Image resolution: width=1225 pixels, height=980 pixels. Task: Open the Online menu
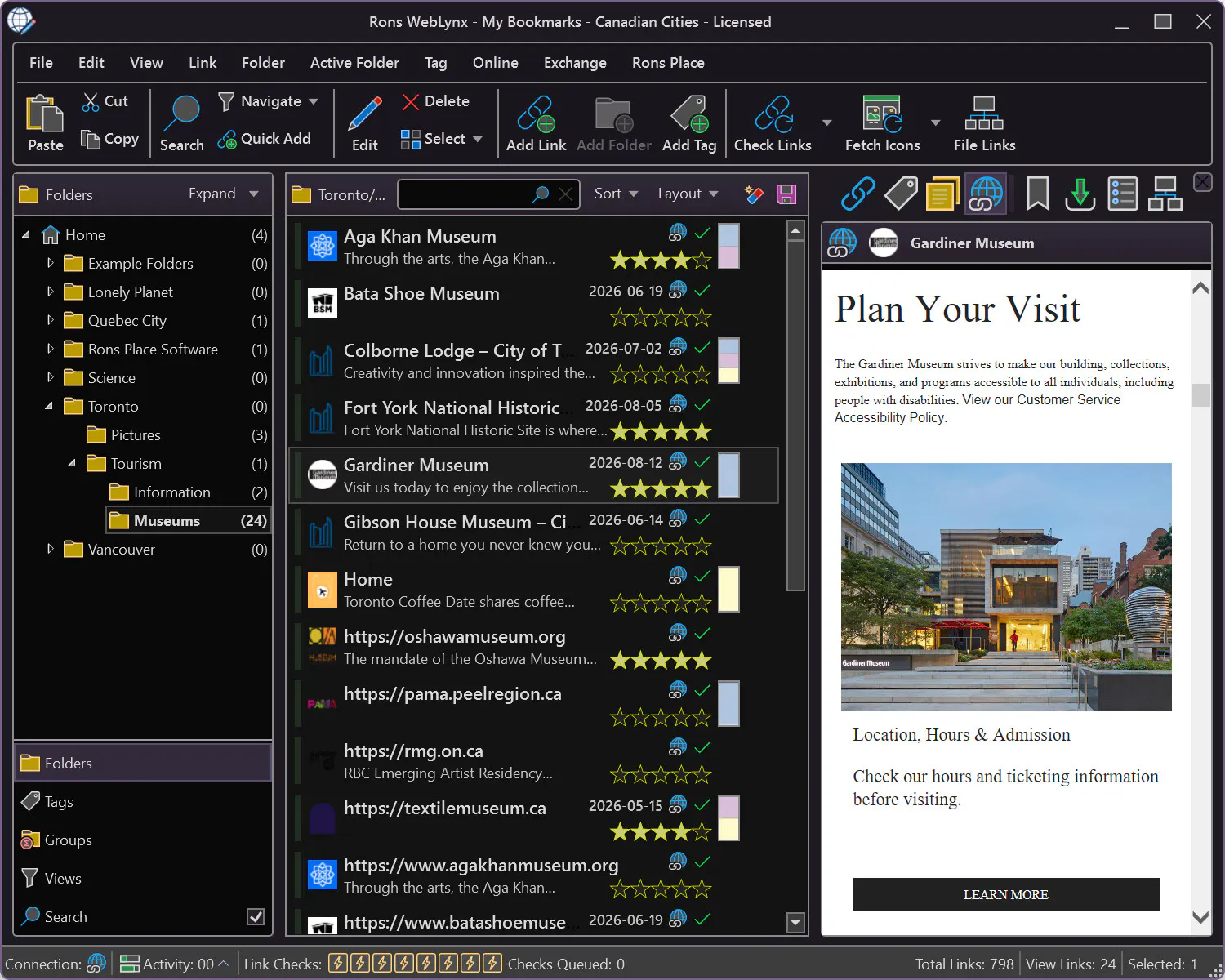[x=495, y=63]
